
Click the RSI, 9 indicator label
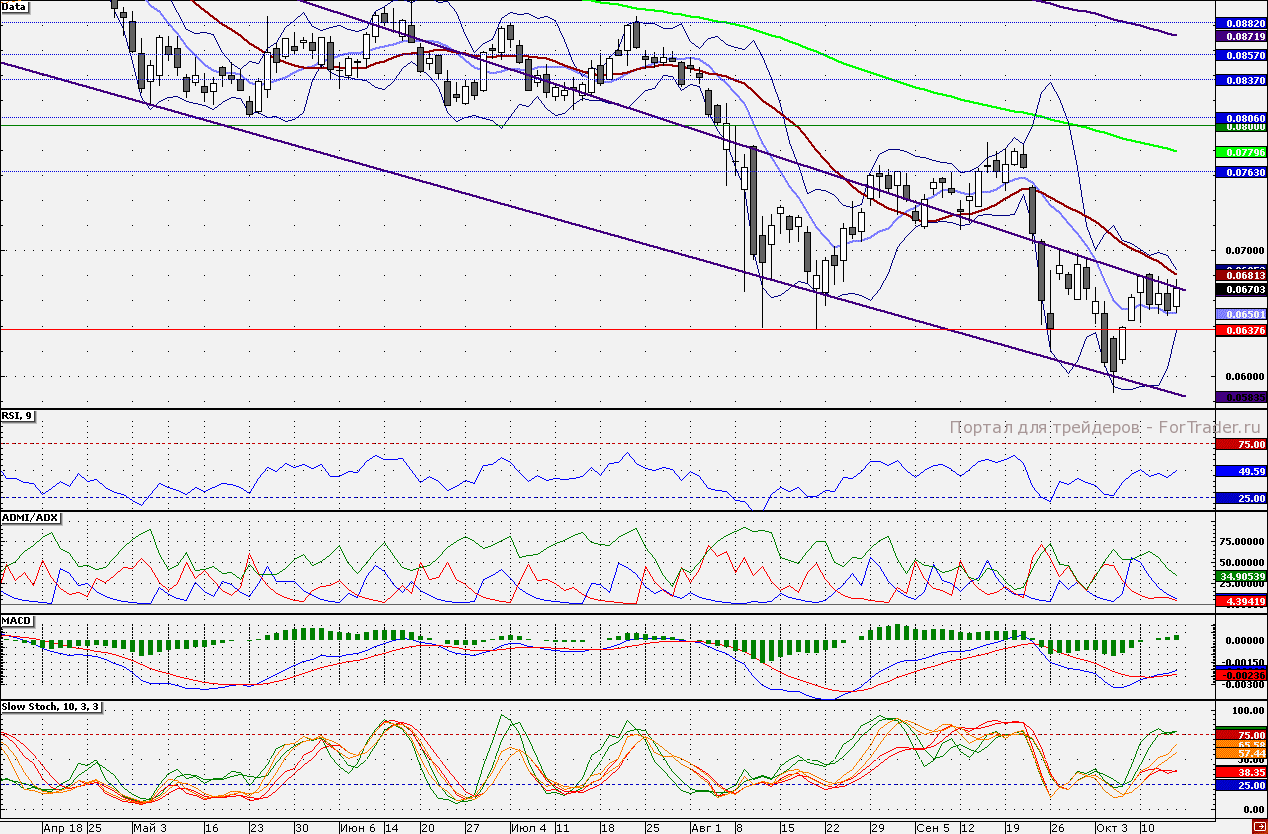click(18, 416)
